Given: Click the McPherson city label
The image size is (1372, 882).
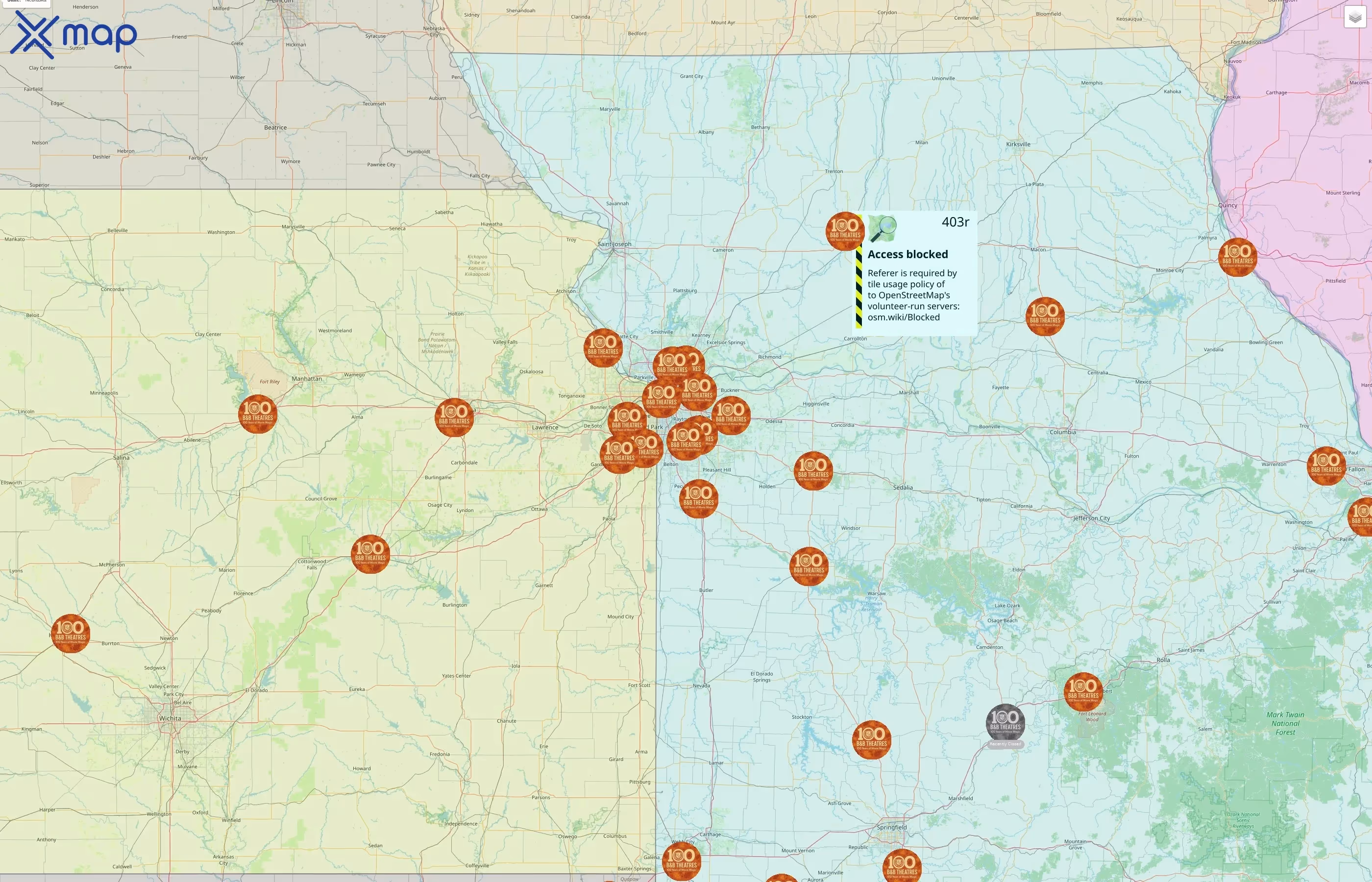Looking at the screenshot, I should click(x=112, y=564).
